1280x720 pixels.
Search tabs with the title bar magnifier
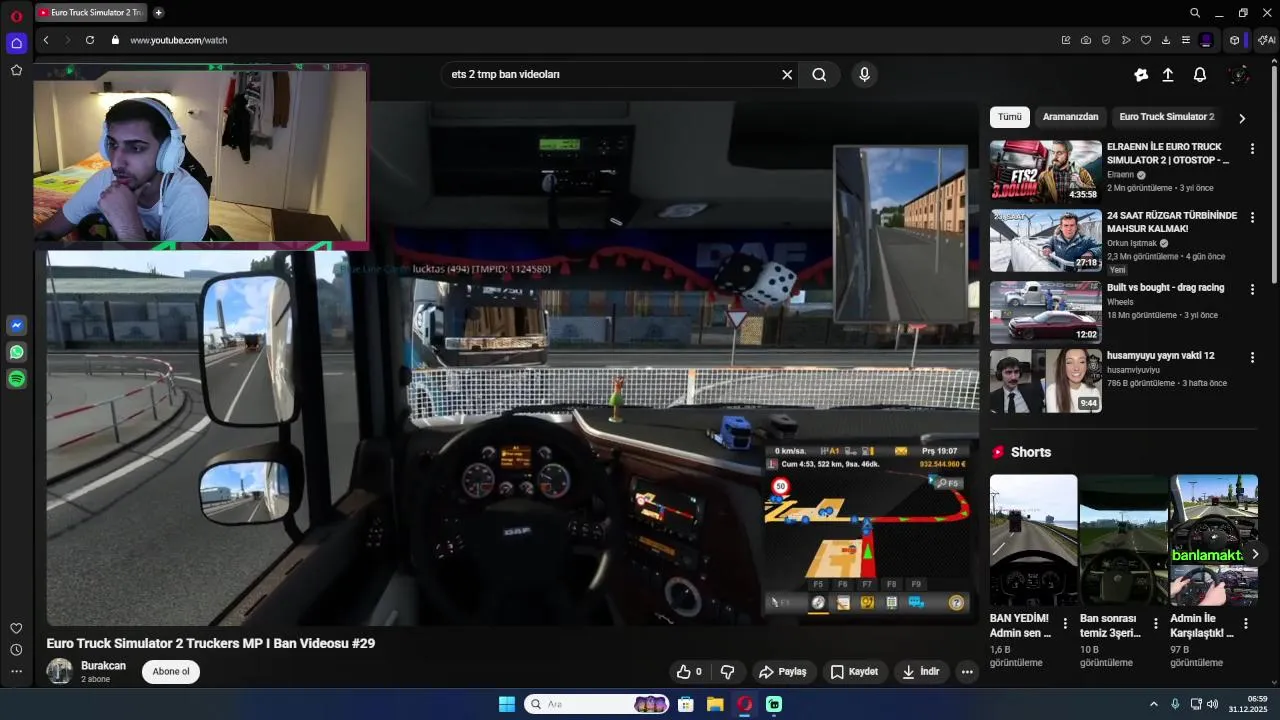pos(1195,13)
